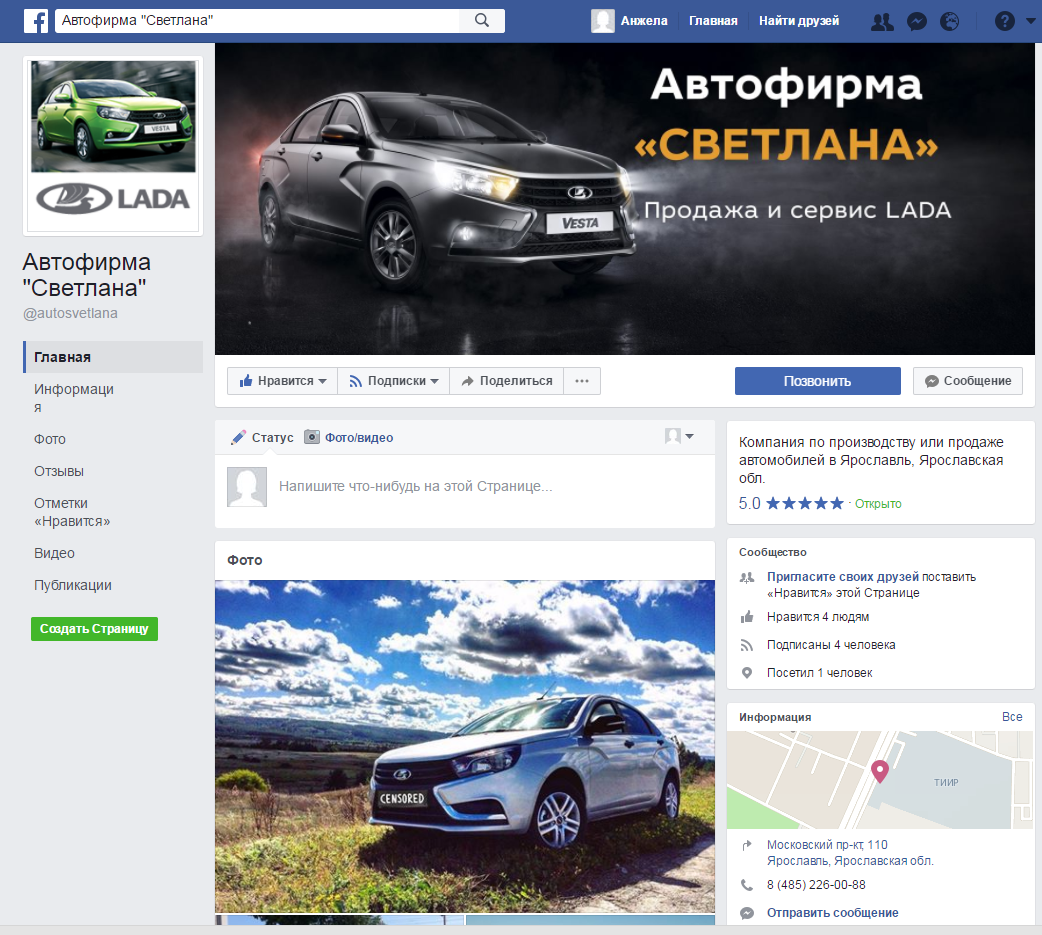Click Подписаны 4 человека entry

point(831,645)
